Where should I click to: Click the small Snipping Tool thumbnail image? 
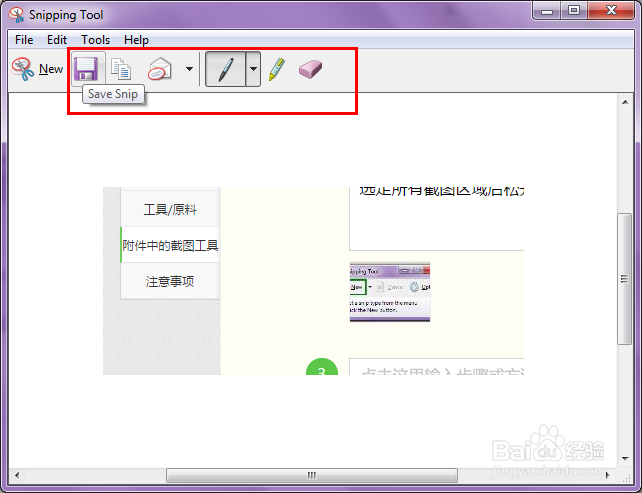(x=390, y=292)
